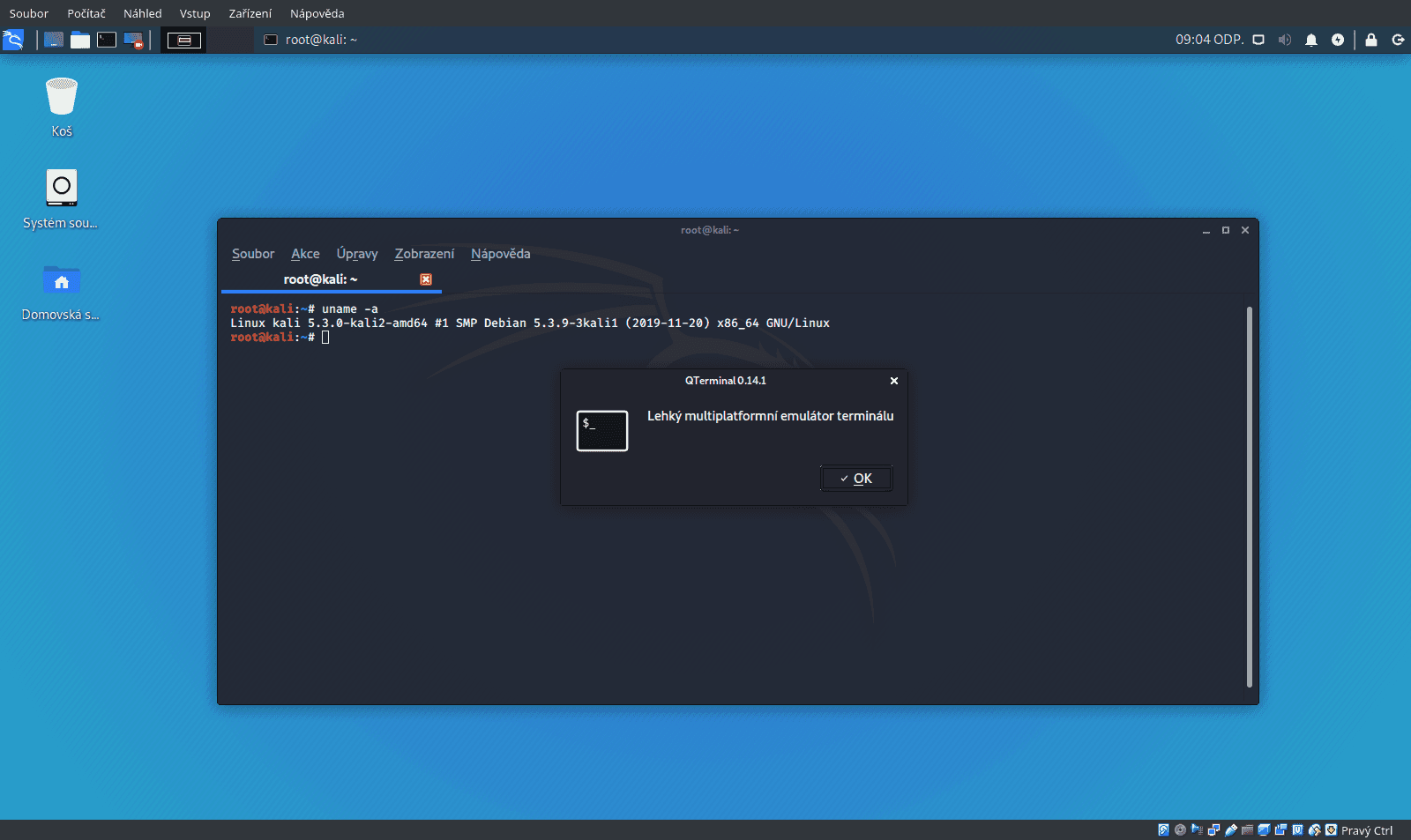1411x840 pixels.
Task: Click the shared clipboard indicator in the status bar
Action: click(1279, 829)
